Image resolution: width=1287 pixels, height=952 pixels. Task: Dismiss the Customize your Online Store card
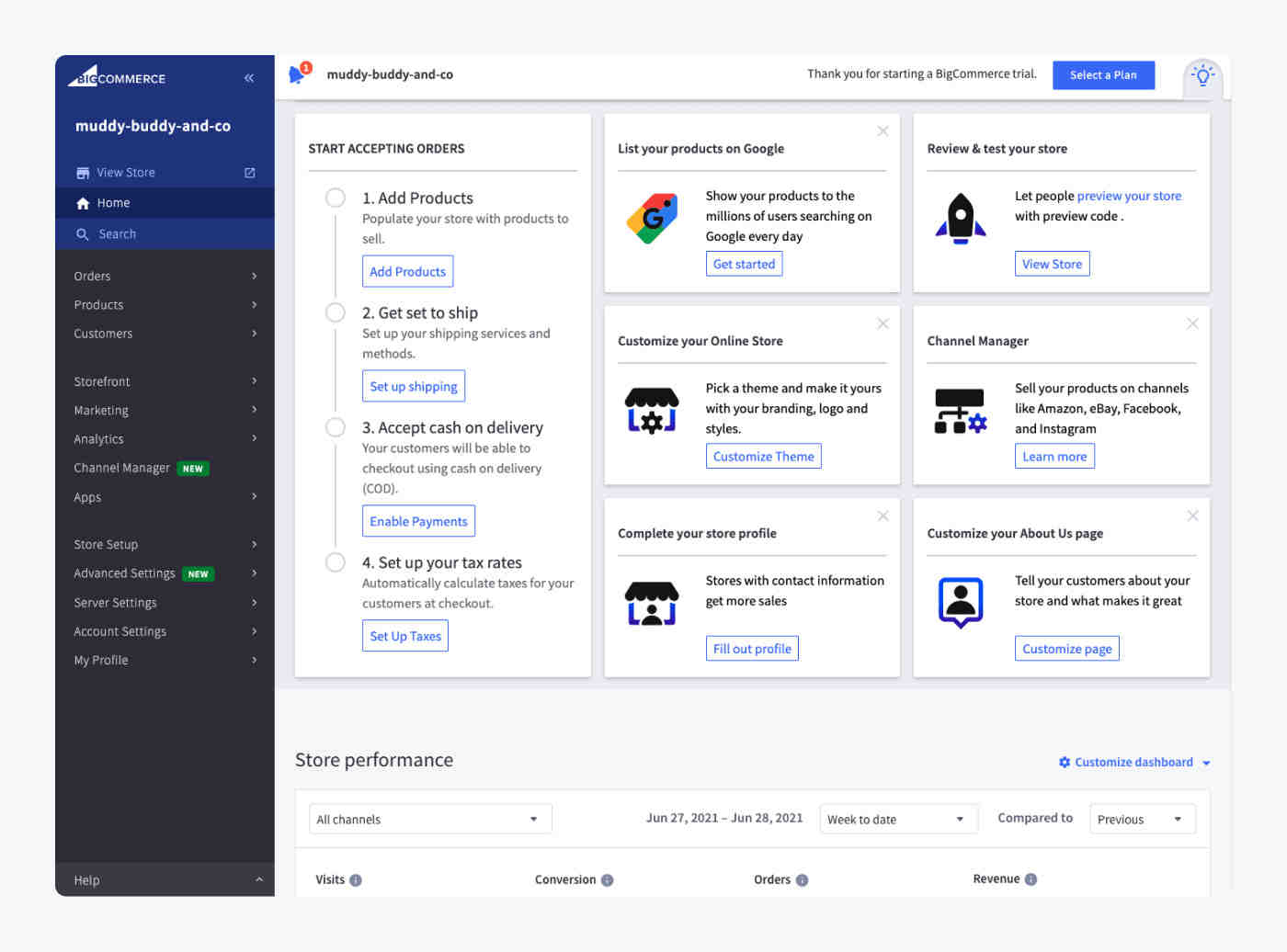click(883, 323)
